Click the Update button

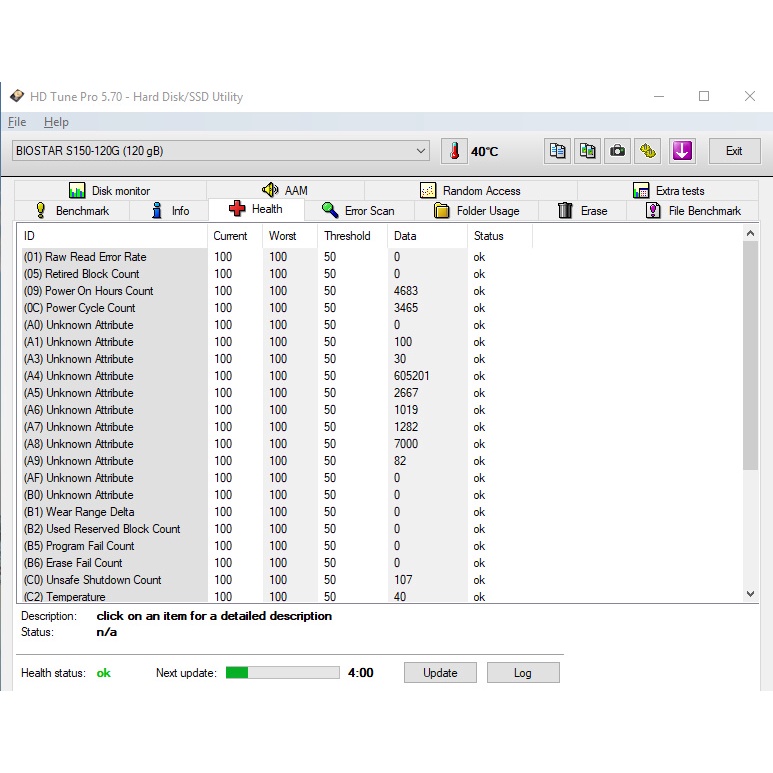click(440, 673)
